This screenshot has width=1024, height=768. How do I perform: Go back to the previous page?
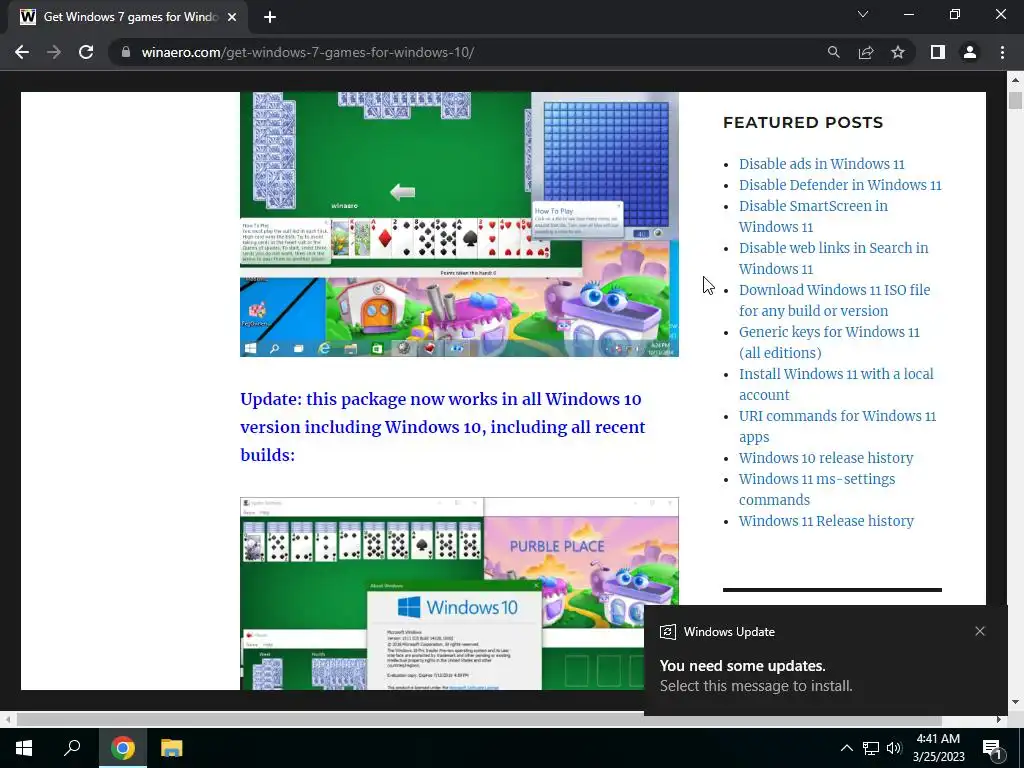pos(22,52)
